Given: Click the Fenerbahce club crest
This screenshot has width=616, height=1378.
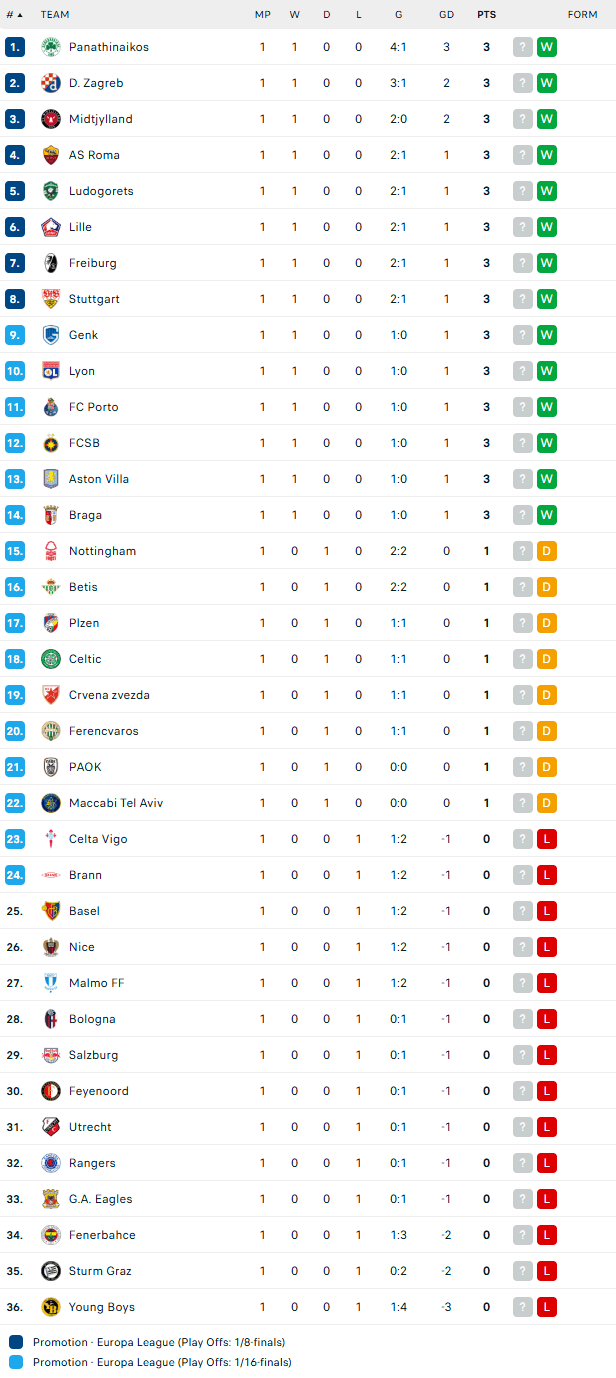Looking at the screenshot, I should (51, 1235).
